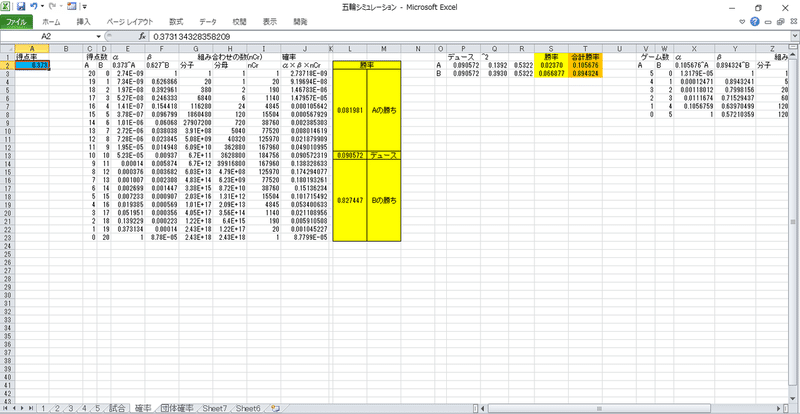Open the データ ribbon tab

(x=208, y=22)
